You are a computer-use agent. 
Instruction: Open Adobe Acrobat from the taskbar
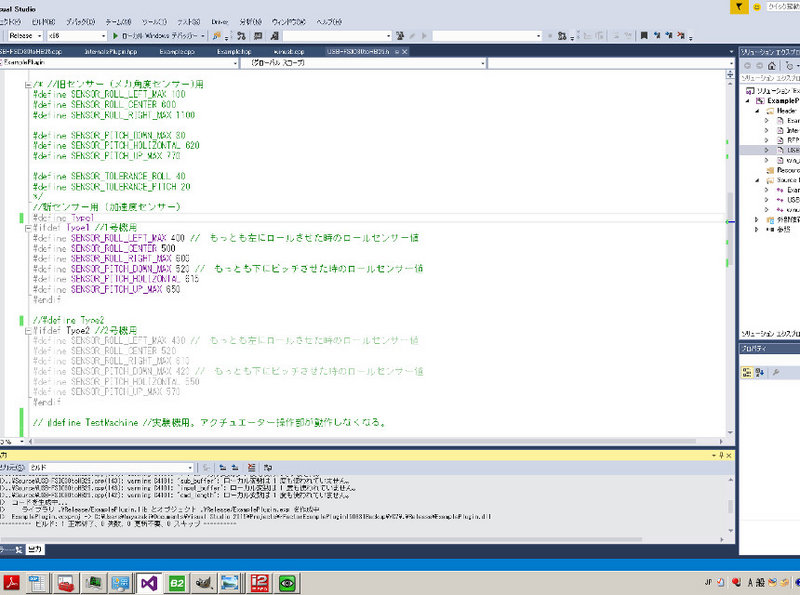click(11, 583)
